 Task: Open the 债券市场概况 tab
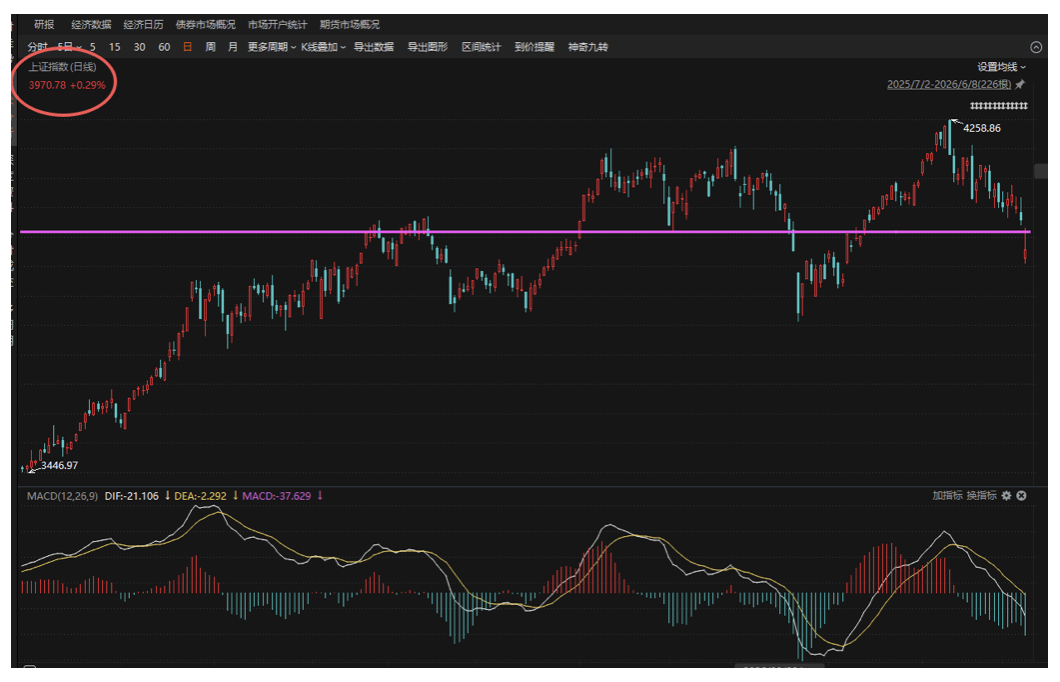coord(206,24)
